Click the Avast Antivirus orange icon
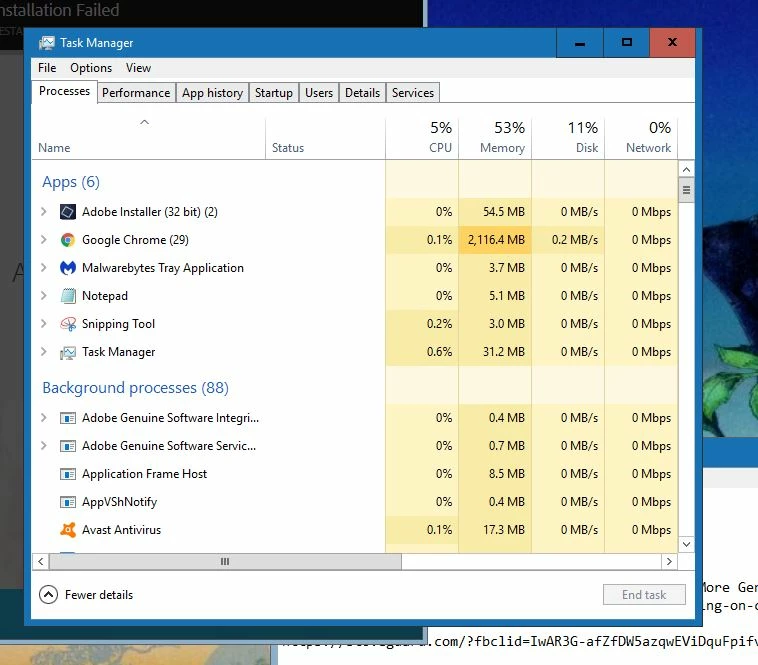758x665 pixels. click(68, 530)
